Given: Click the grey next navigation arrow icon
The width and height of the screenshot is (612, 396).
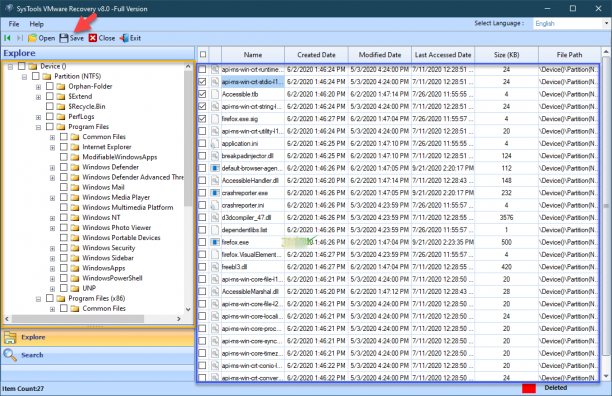Looking at the screenshot, I should [x=20, y=38].
